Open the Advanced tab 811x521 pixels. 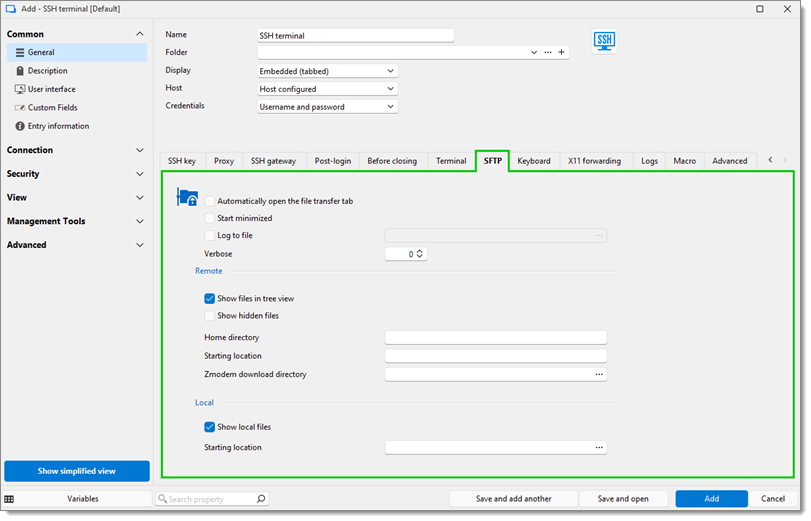click(729, 161)
